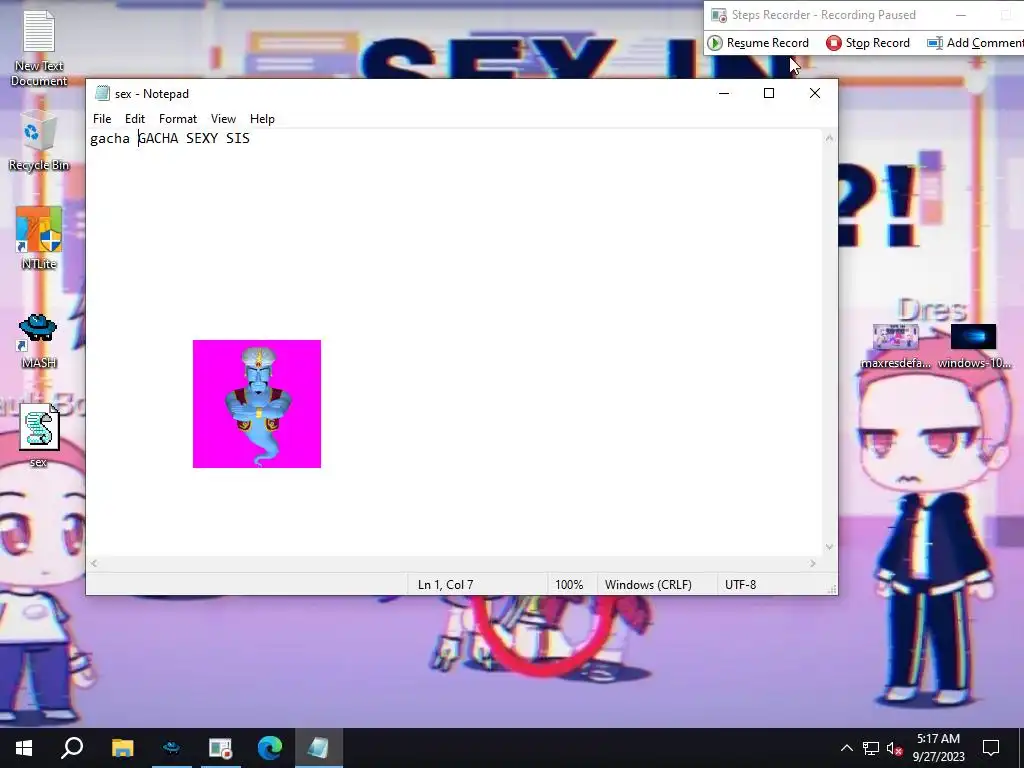Click the Steps Recorder title bar icon

pos(718,15)
